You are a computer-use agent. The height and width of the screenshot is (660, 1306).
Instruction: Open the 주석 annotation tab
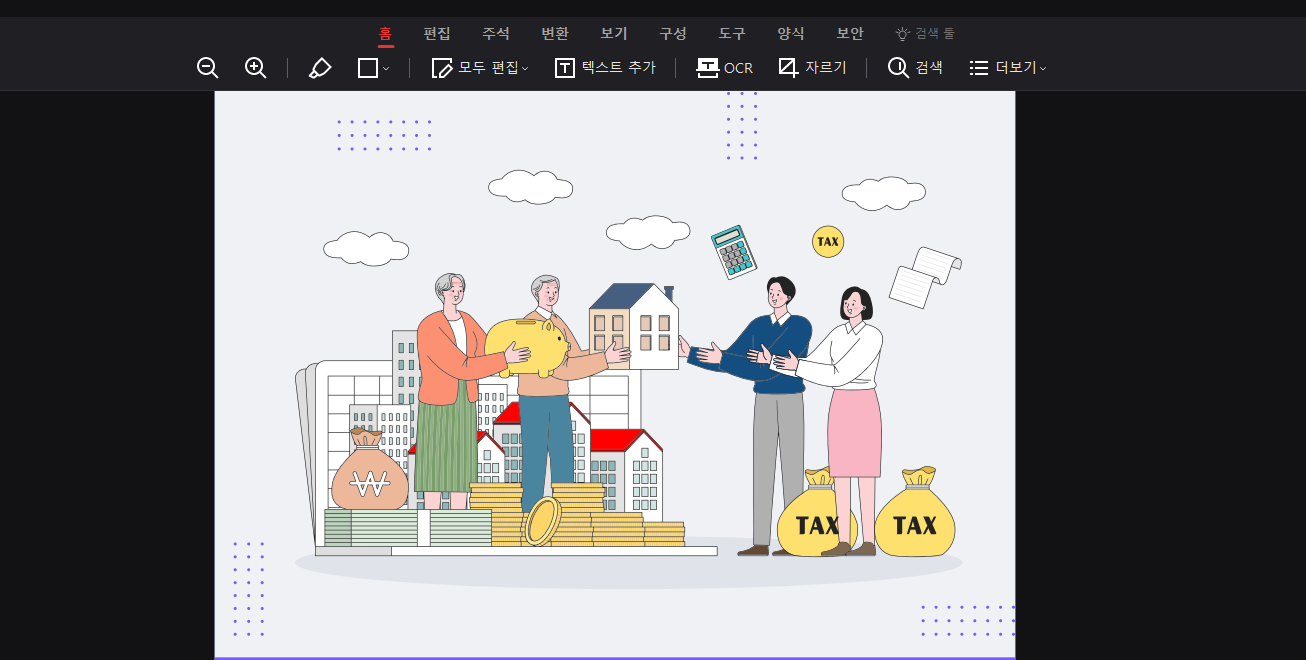pos(496,33)
